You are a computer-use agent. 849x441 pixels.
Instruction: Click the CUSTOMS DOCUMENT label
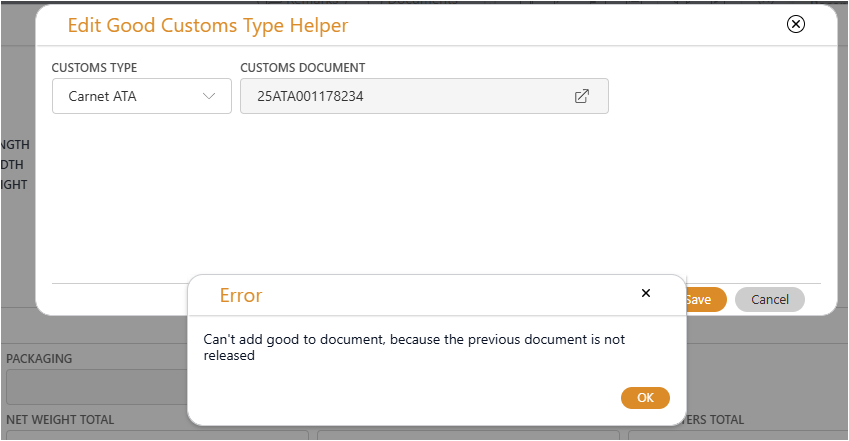(x=303, y=68)
